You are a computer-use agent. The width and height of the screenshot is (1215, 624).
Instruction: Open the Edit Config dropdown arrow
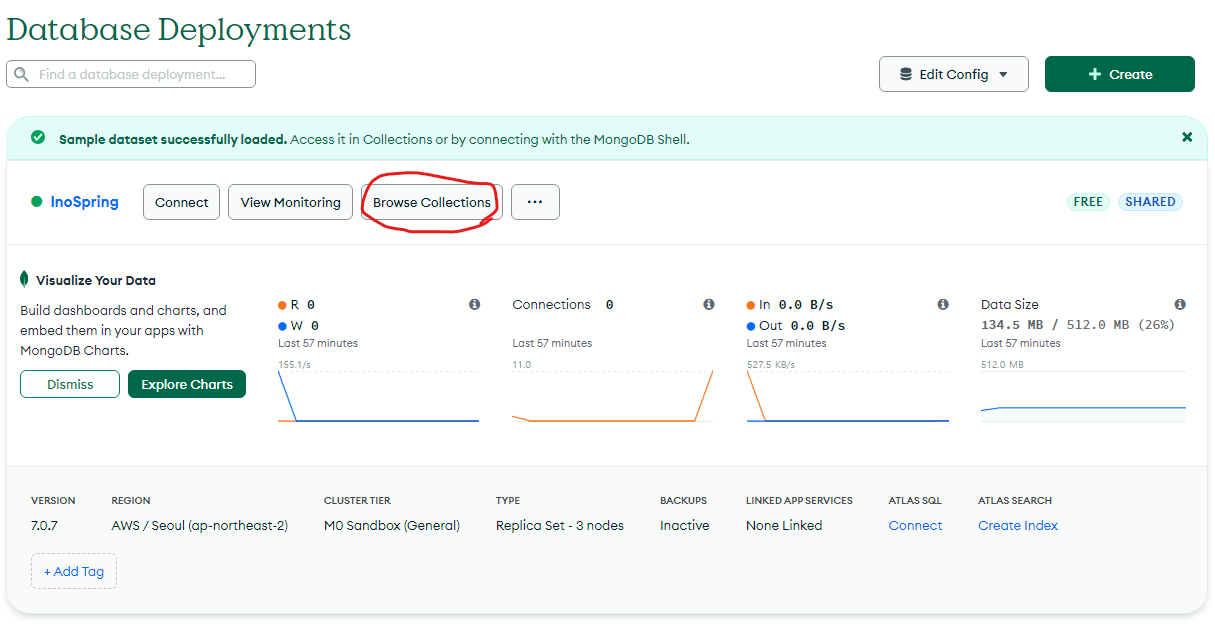click(x=1003, y=74)
